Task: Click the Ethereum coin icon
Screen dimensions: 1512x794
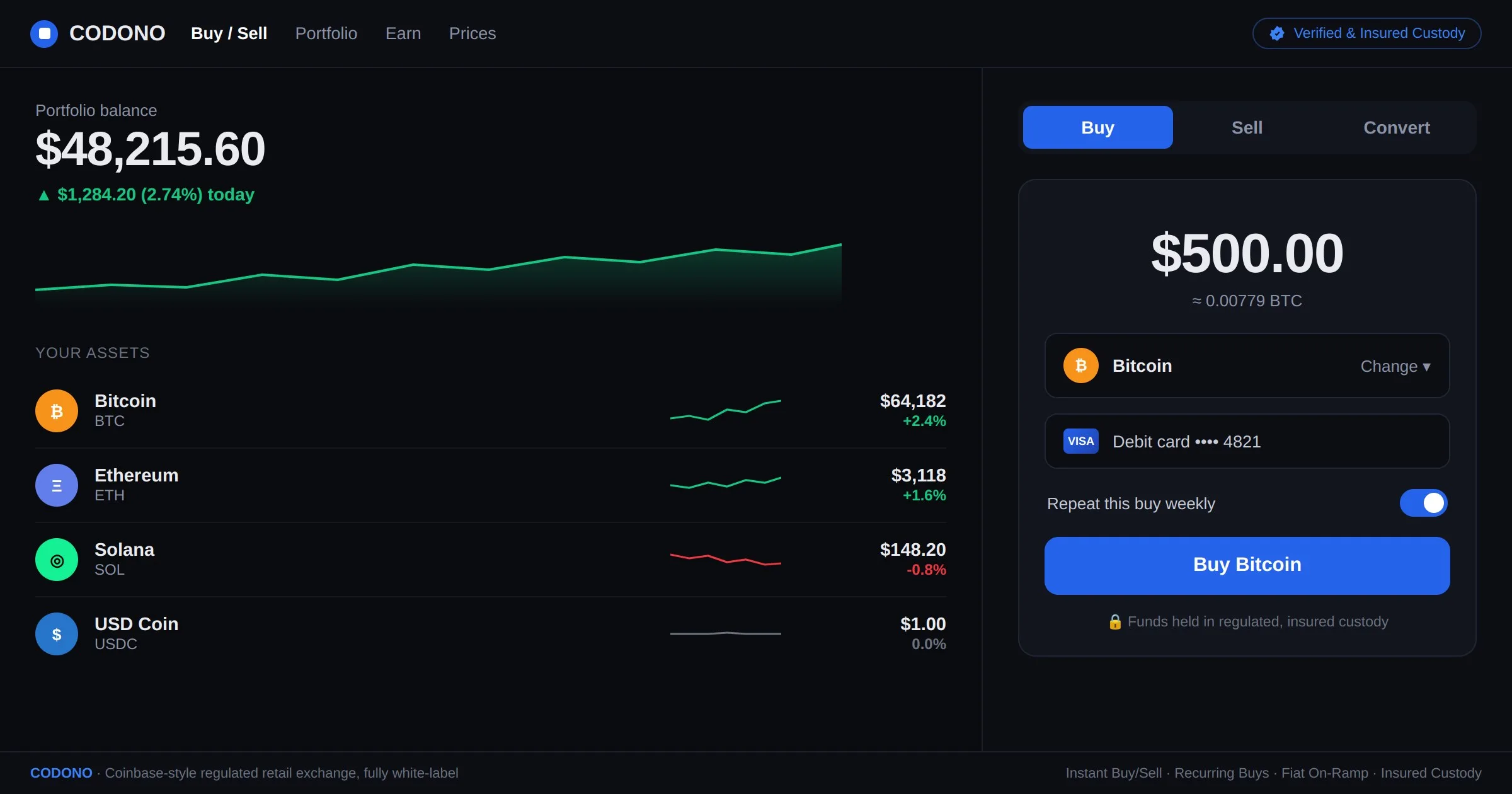Action: (x=57, y=485)
